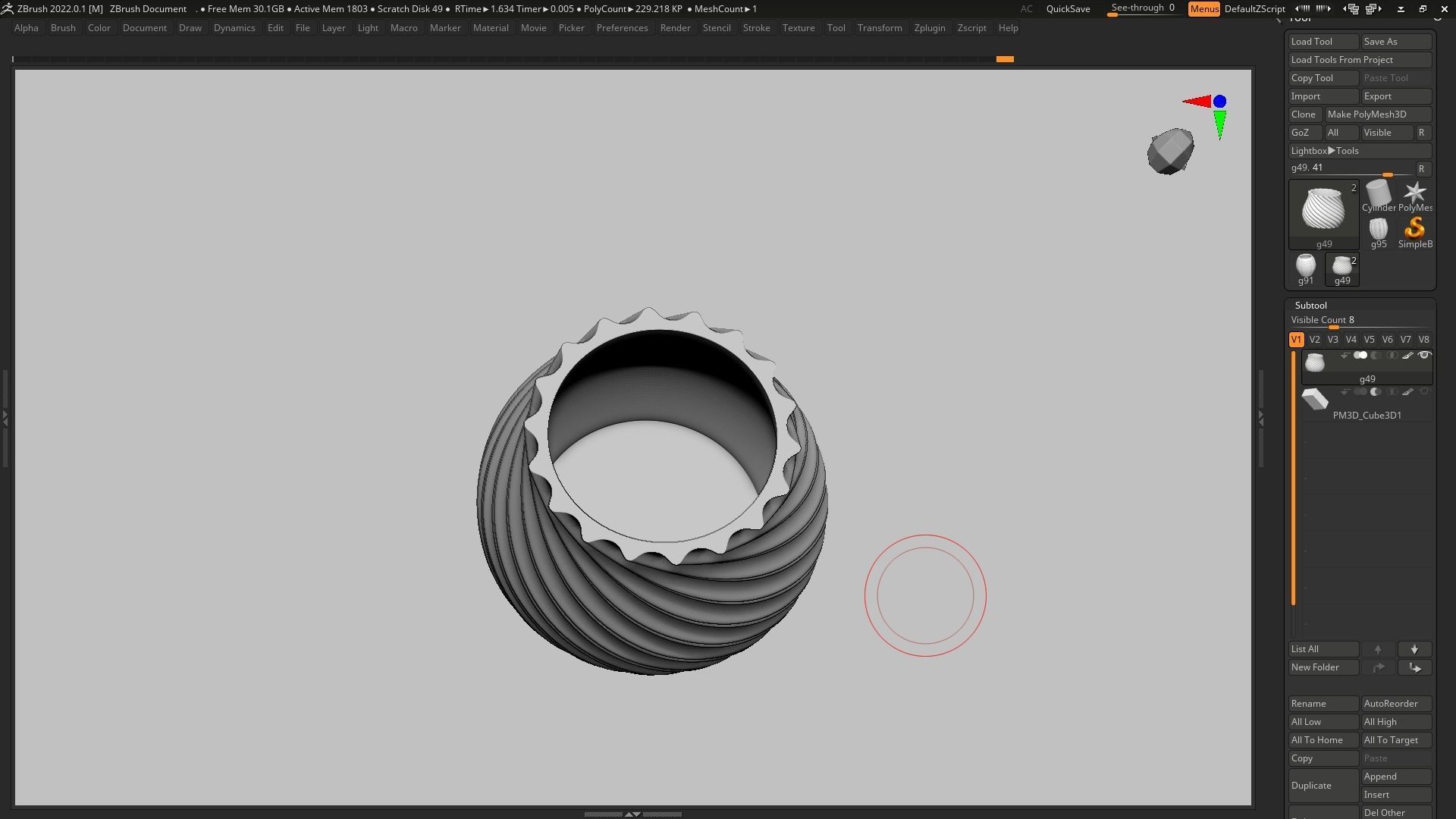Click move subtool down arrow

(x=1414, y=649)
